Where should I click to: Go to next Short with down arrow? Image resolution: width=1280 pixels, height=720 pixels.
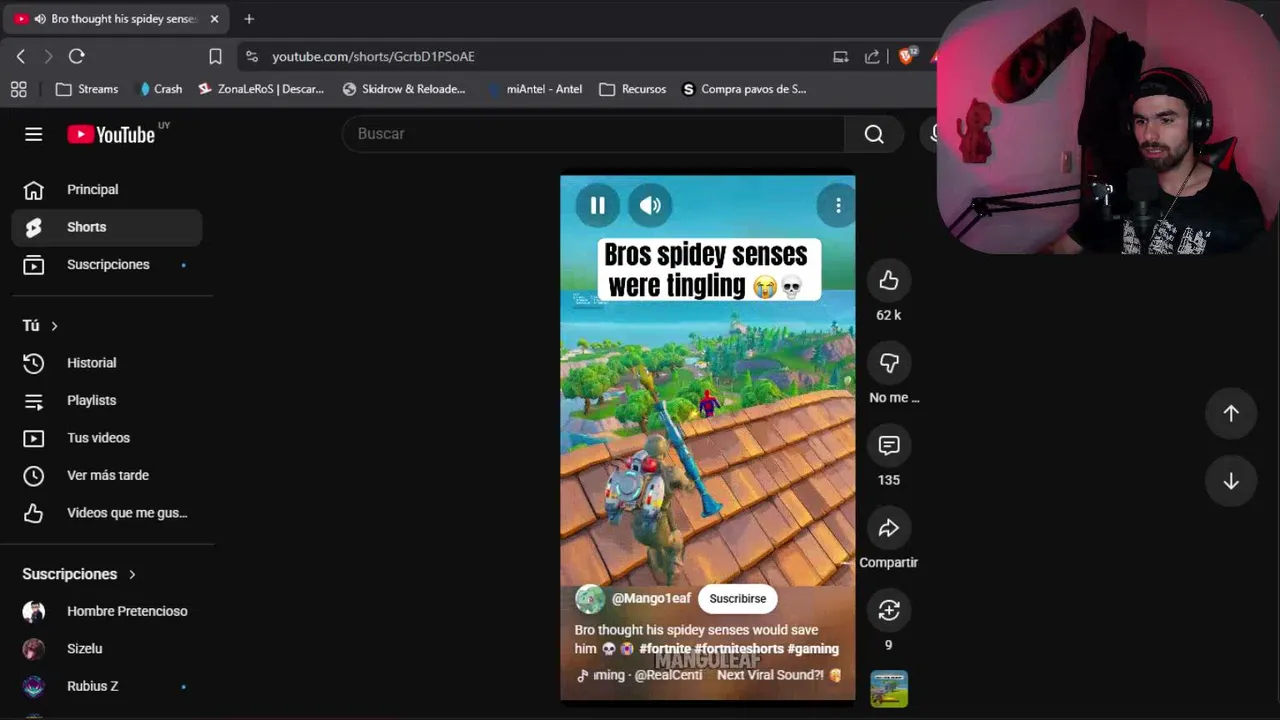coord(1231,481)
